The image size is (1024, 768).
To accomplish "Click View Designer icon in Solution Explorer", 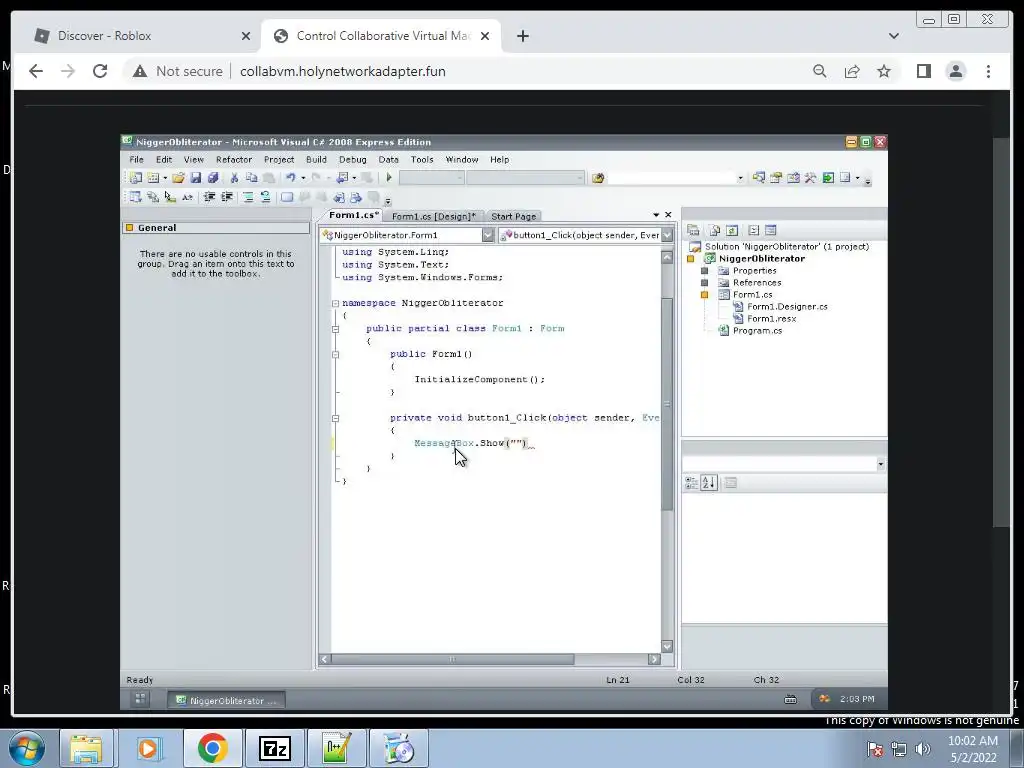I will pos(771,230).
